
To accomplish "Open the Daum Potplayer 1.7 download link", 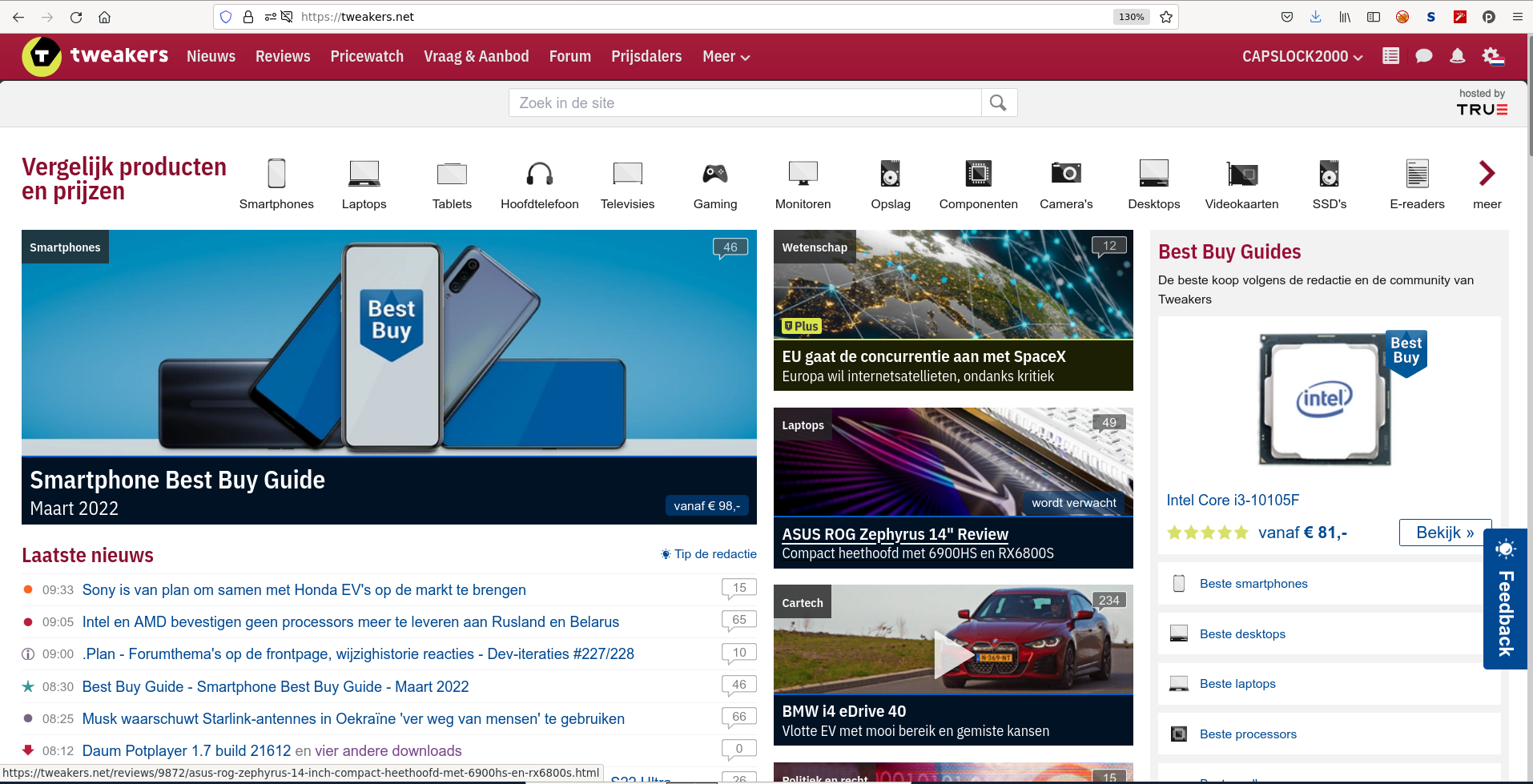I will click(187, 751).
